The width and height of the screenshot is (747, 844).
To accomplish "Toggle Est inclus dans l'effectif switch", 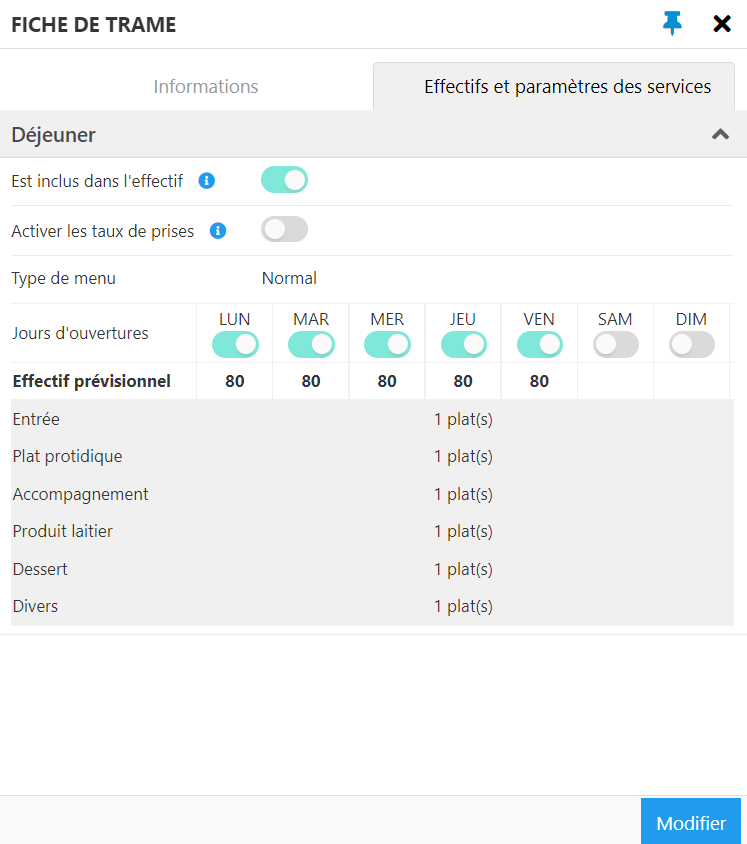I will 284,180.
